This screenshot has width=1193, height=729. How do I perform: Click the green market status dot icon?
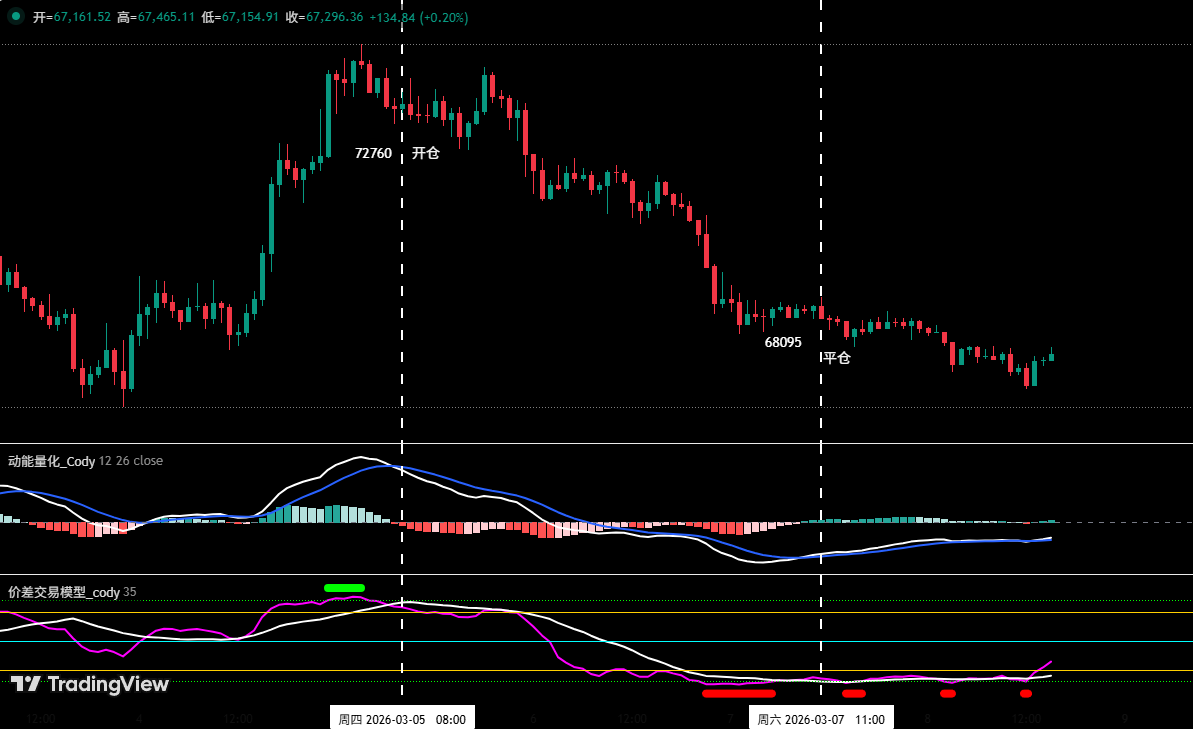[x=16, y=17]
